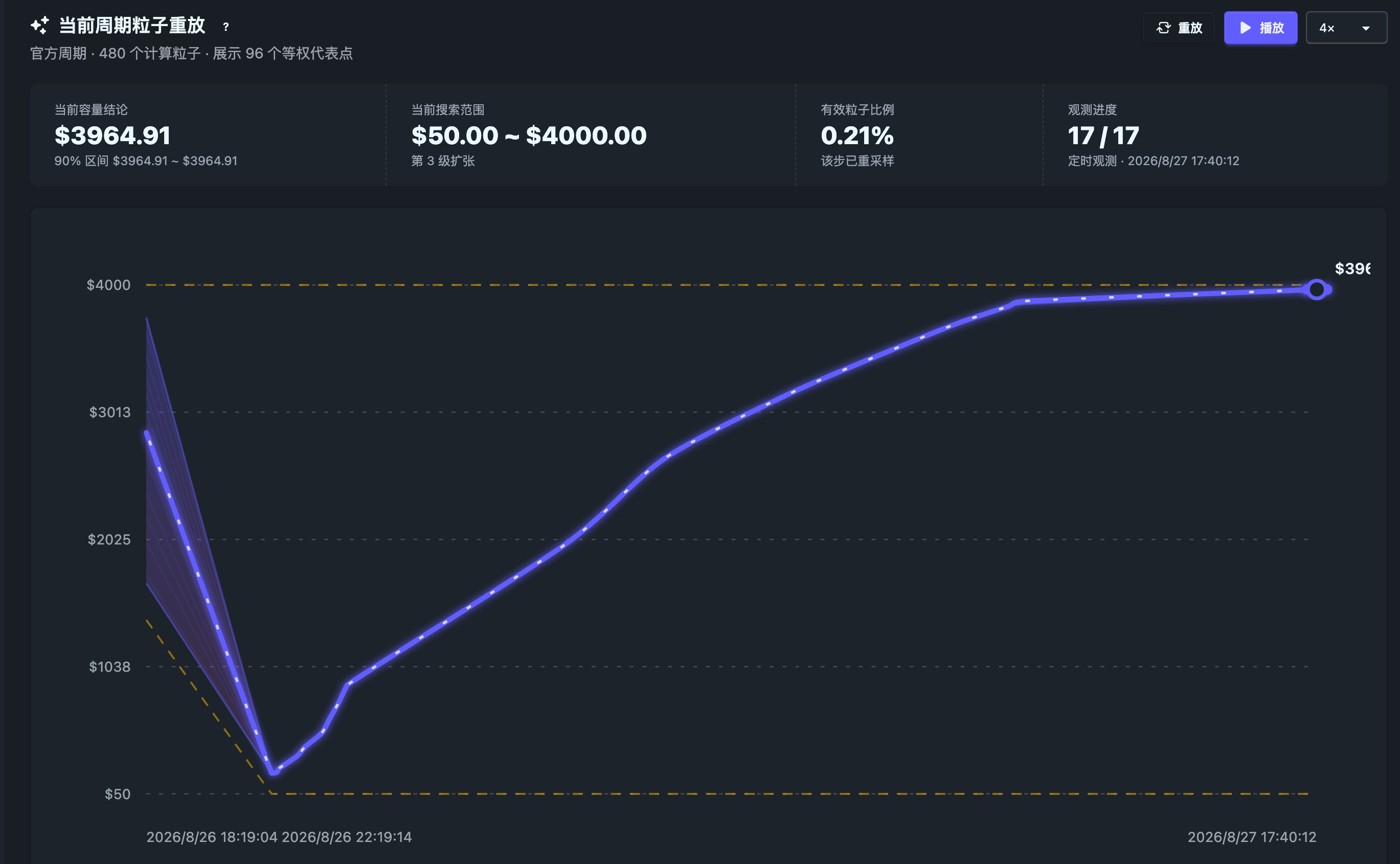Click the 0.21% effective particle ratio
The image size is (1400, 864).
click(857, 135)
